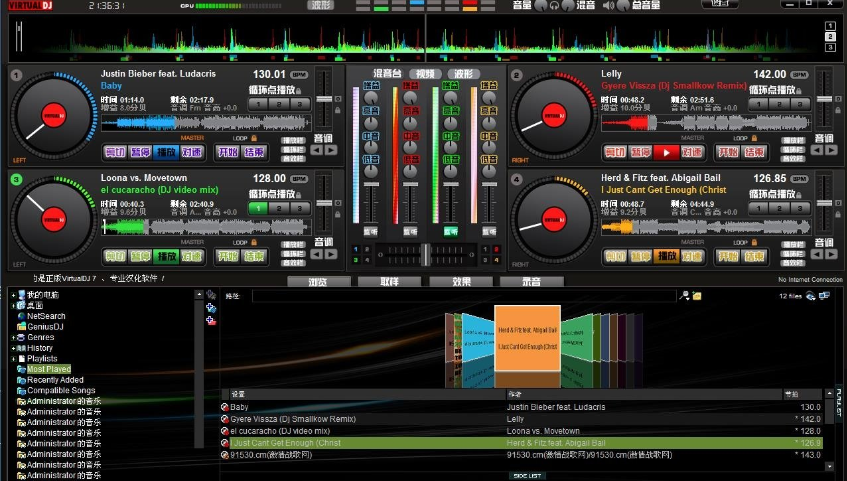
Task: Click the deck 4 turntable red center label
Action: (554, 220)
